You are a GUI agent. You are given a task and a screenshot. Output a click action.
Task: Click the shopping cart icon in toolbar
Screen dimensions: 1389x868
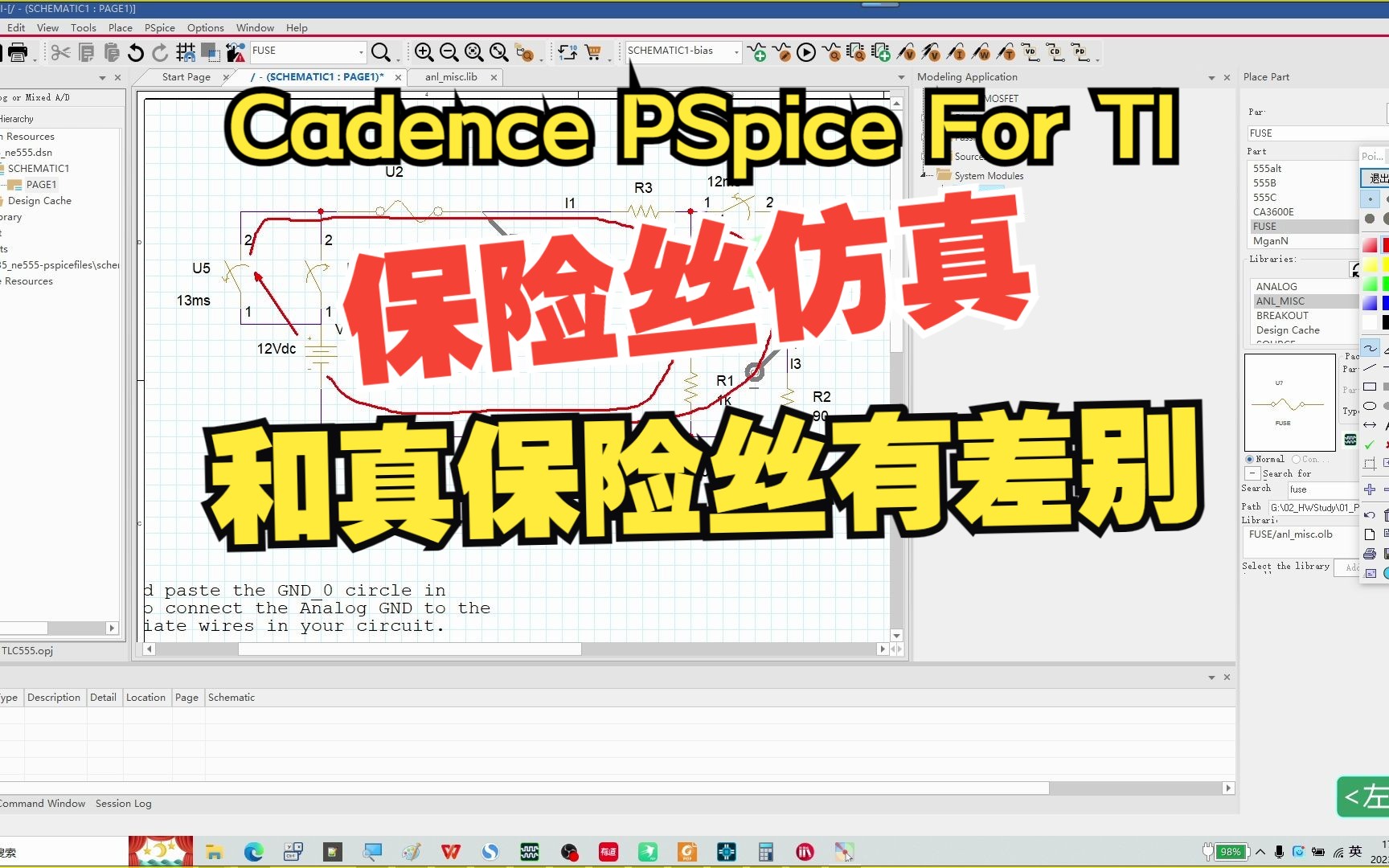[593, 53]
